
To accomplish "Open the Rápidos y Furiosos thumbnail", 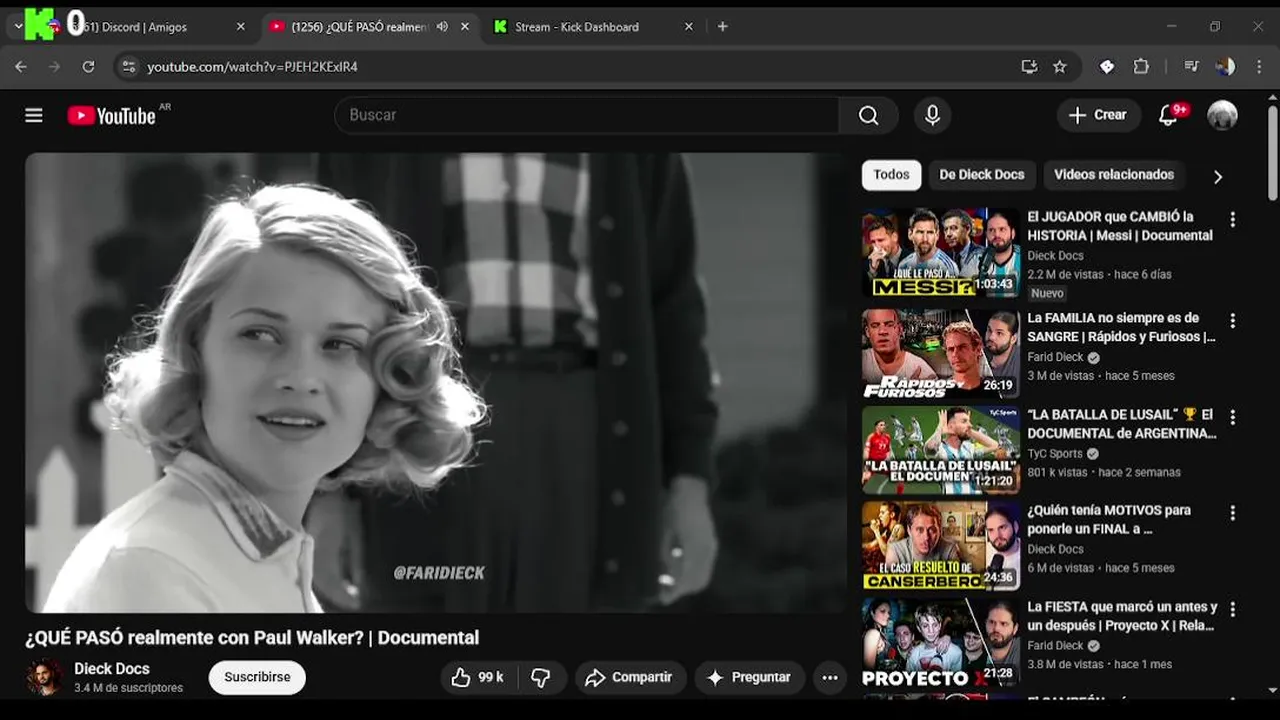I will pos(941,354).
